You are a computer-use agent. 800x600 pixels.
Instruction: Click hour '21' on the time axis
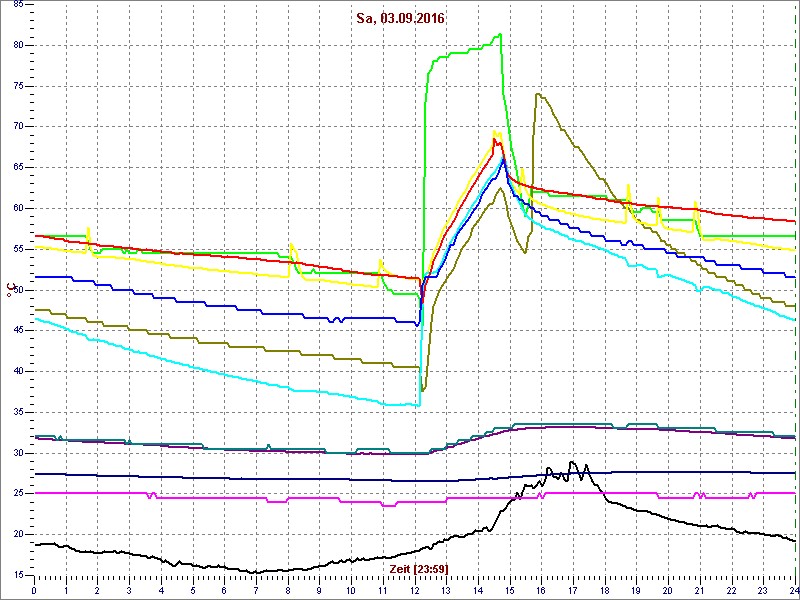tap(700, 590)
